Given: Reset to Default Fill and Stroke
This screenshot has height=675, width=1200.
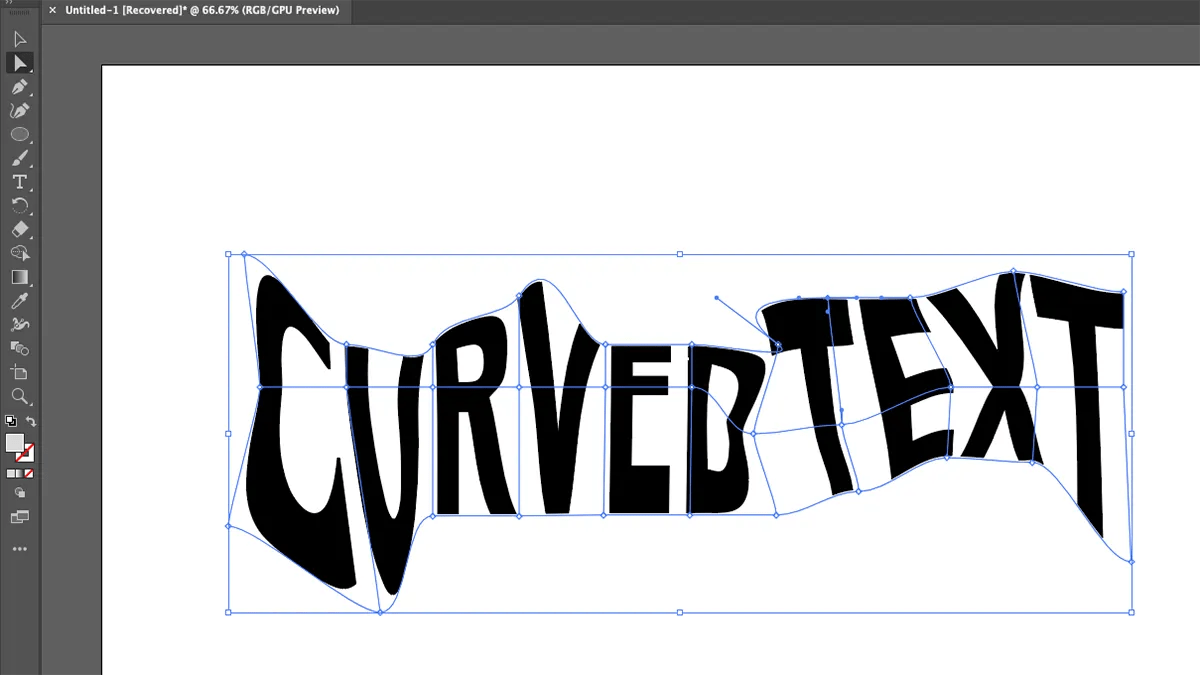Looking at the screenshot, I should click(10, 421).
